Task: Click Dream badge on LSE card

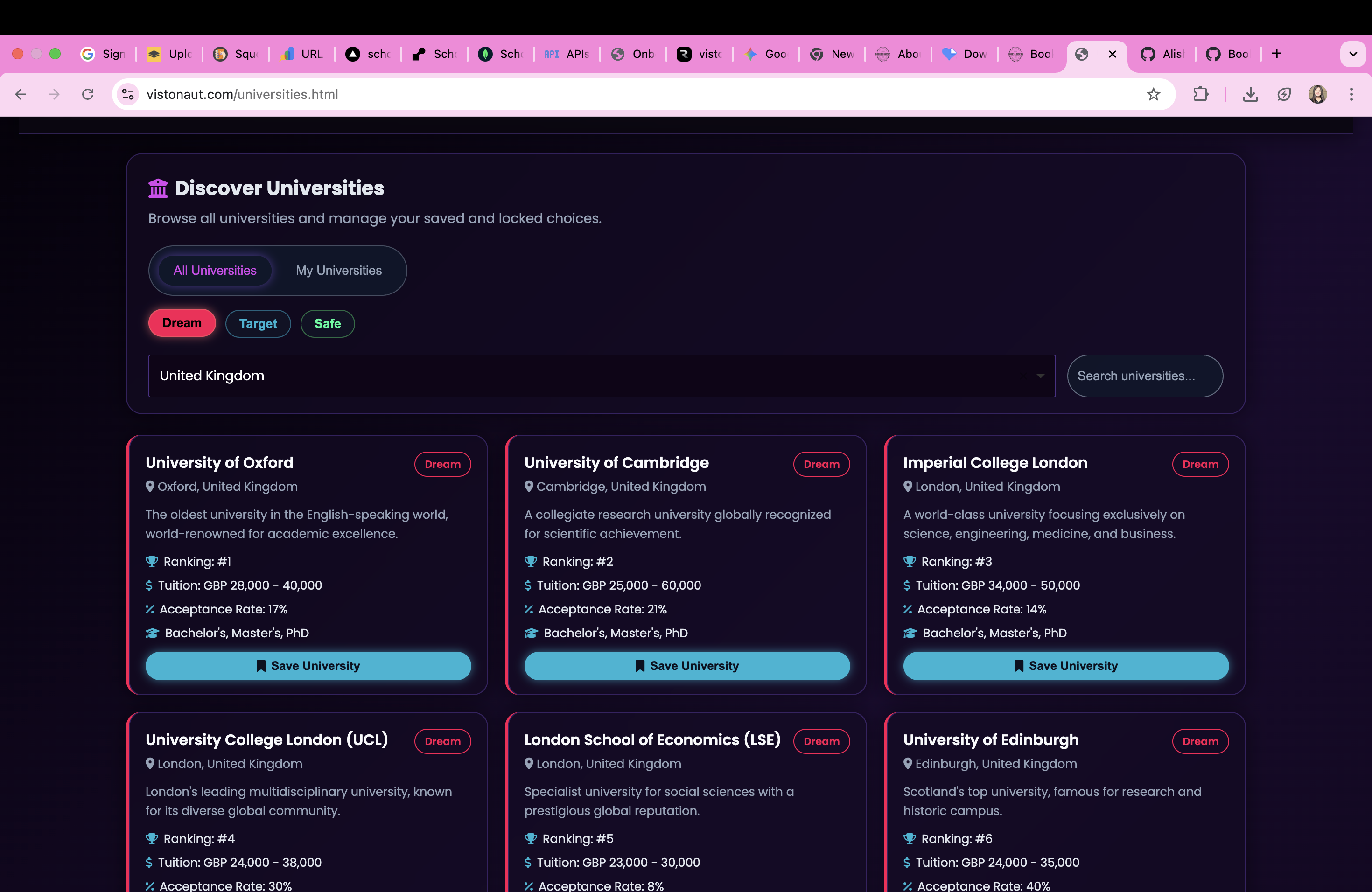Action: point(821,741)
